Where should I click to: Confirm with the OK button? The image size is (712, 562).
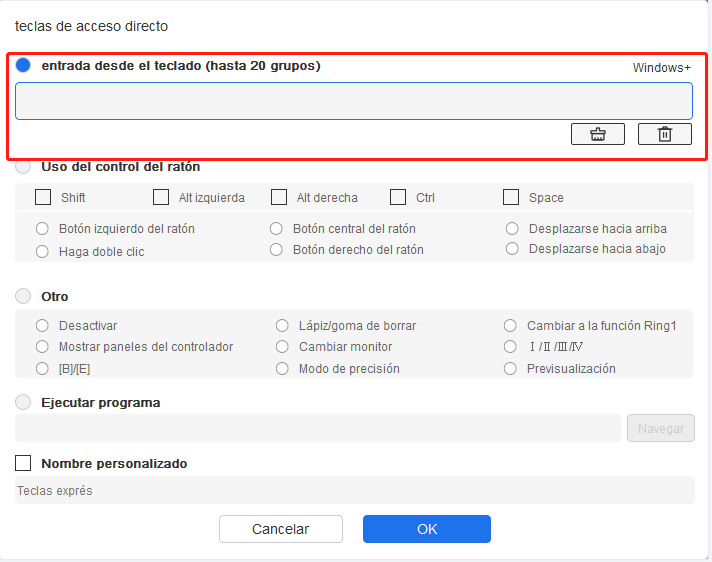pyautogui.click(x=426, y=529)
